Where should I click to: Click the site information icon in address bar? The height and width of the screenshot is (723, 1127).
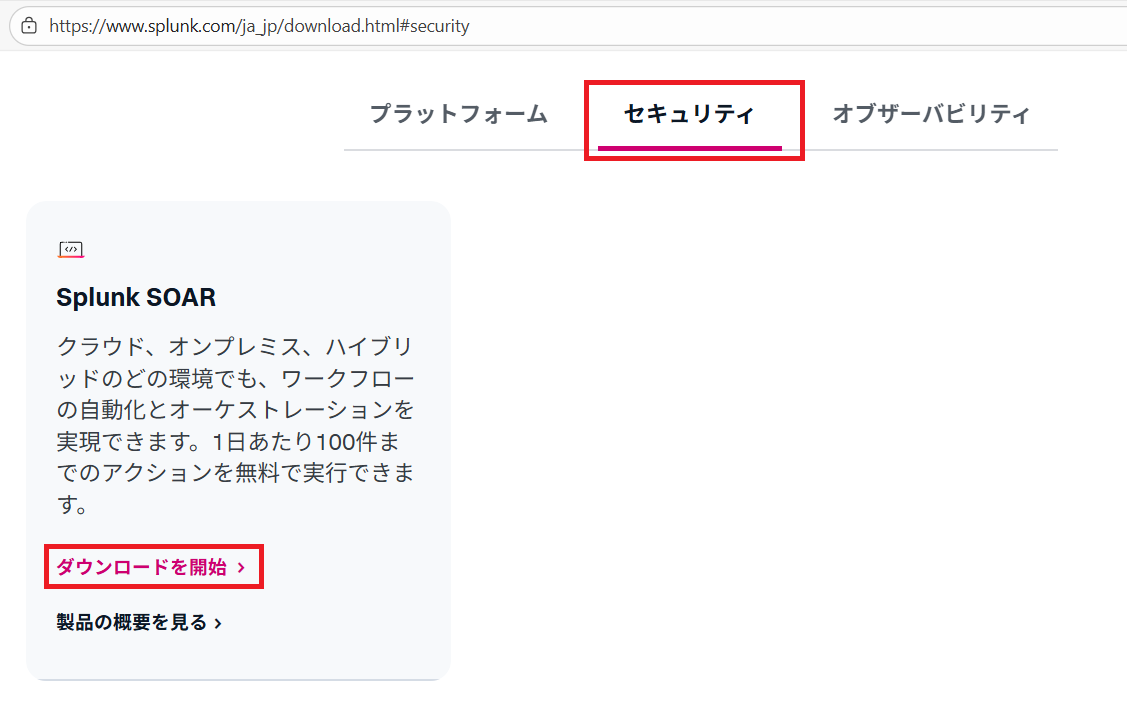pos(29,26)
